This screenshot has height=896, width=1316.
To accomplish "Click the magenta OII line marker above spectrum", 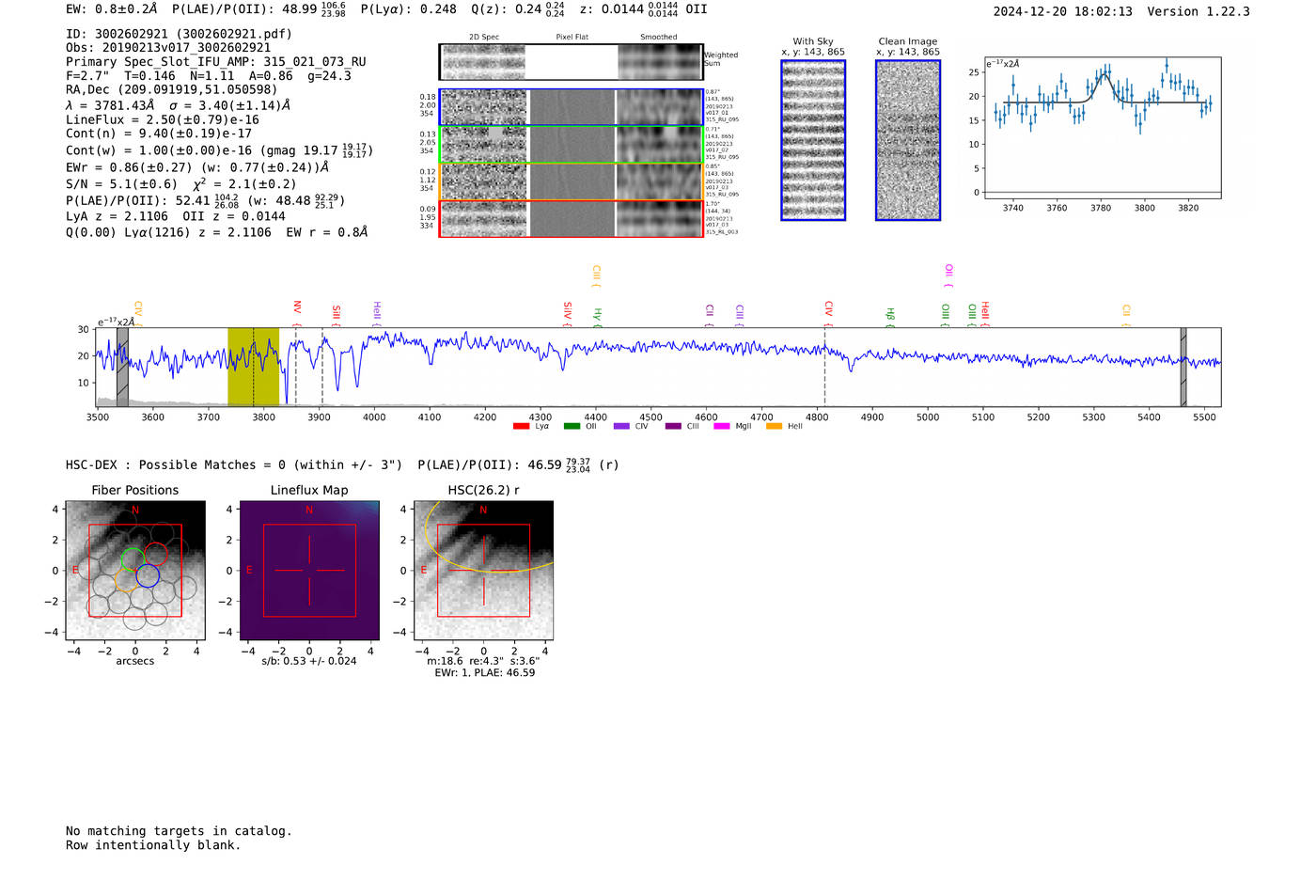I will click(948, 275).
